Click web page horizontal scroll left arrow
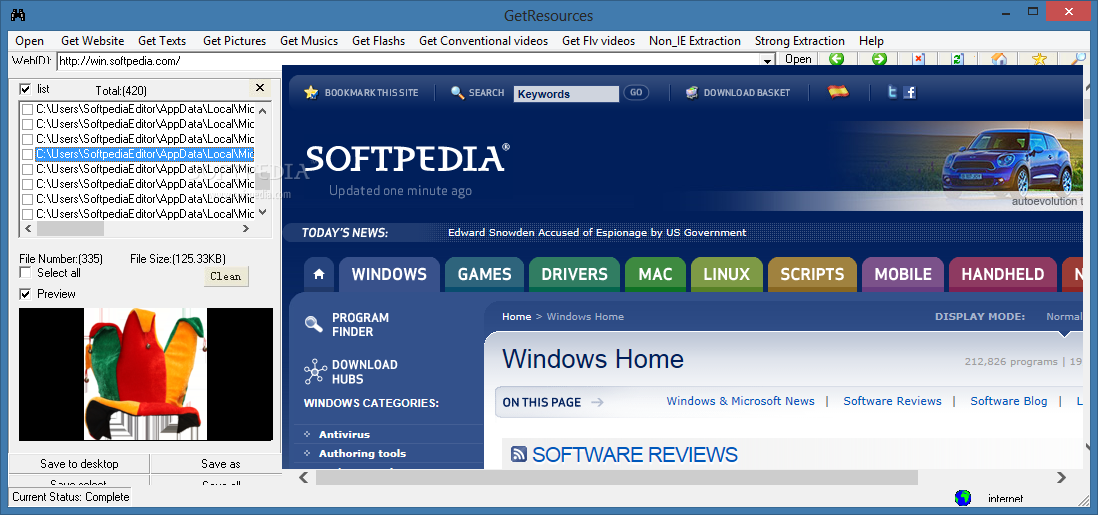 click(x=303, y=477)
